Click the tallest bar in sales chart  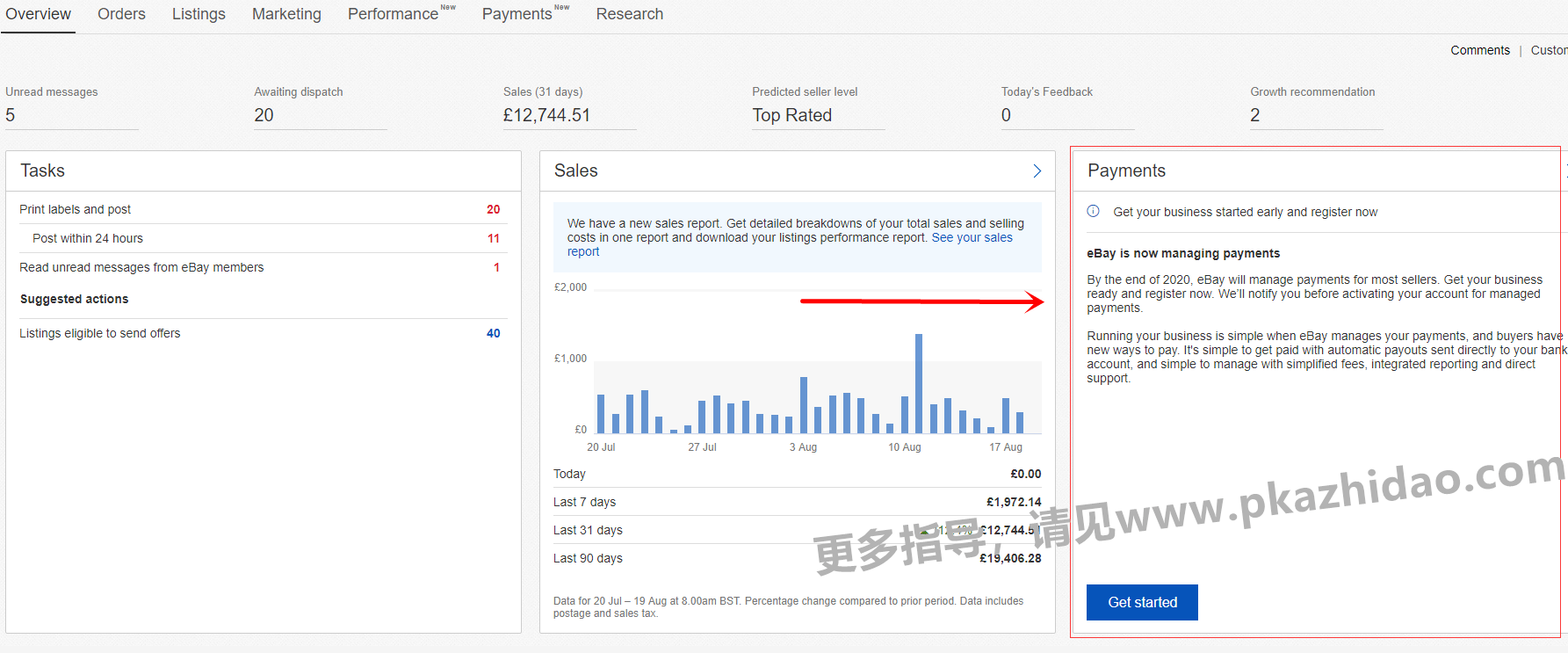pos(919,383)
